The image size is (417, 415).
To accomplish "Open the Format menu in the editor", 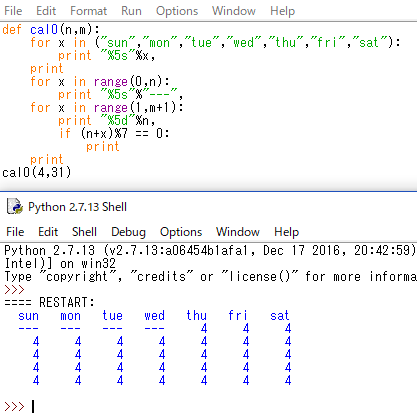I will click(88, 11).
